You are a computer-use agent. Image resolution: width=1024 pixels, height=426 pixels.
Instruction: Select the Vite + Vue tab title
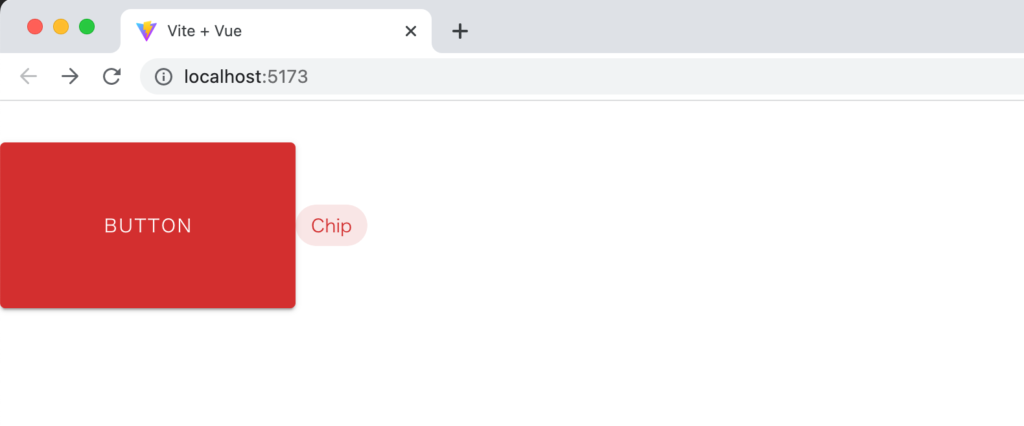pos(204,31)
